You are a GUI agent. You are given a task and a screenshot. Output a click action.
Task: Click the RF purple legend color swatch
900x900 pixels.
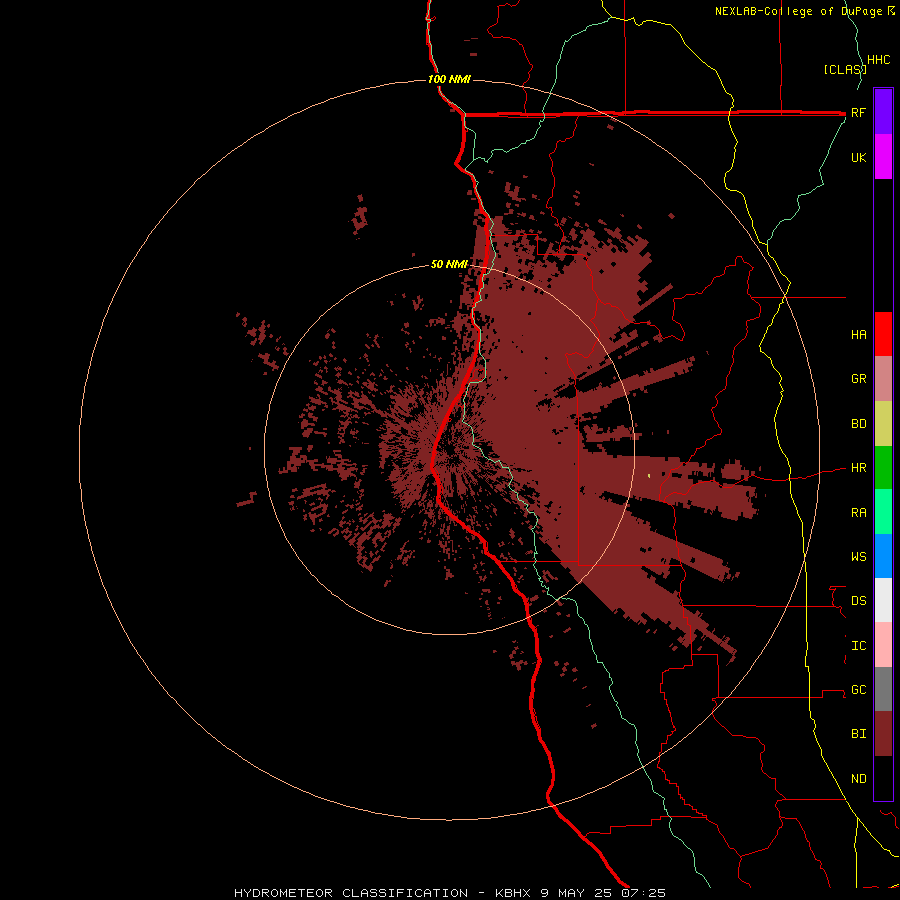click(x=883, y=111)
